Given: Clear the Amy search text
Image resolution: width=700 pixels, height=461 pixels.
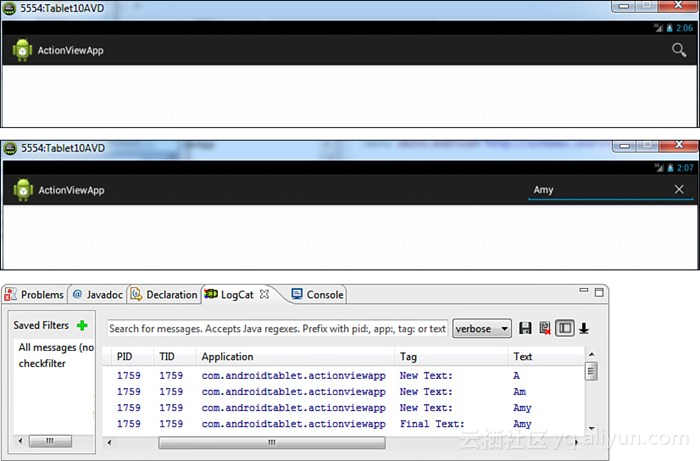Looking at the screenshot, I should (679, 189).
